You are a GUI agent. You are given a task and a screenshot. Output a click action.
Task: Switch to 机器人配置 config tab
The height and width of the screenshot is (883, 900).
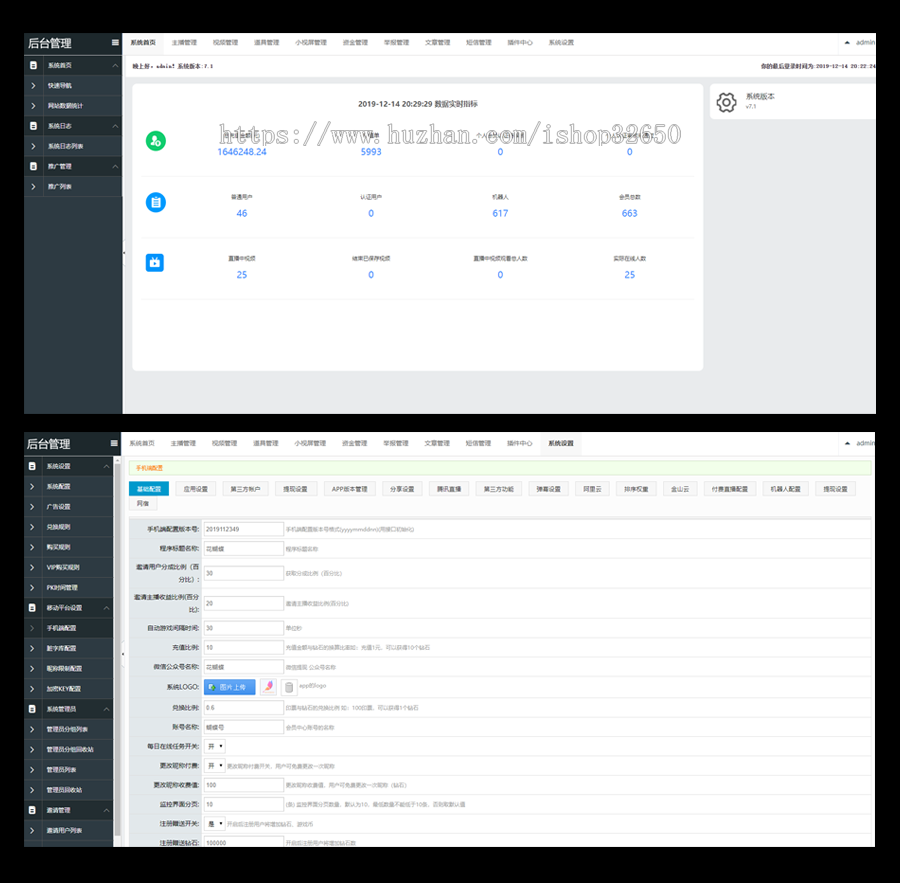pos(786,489)
